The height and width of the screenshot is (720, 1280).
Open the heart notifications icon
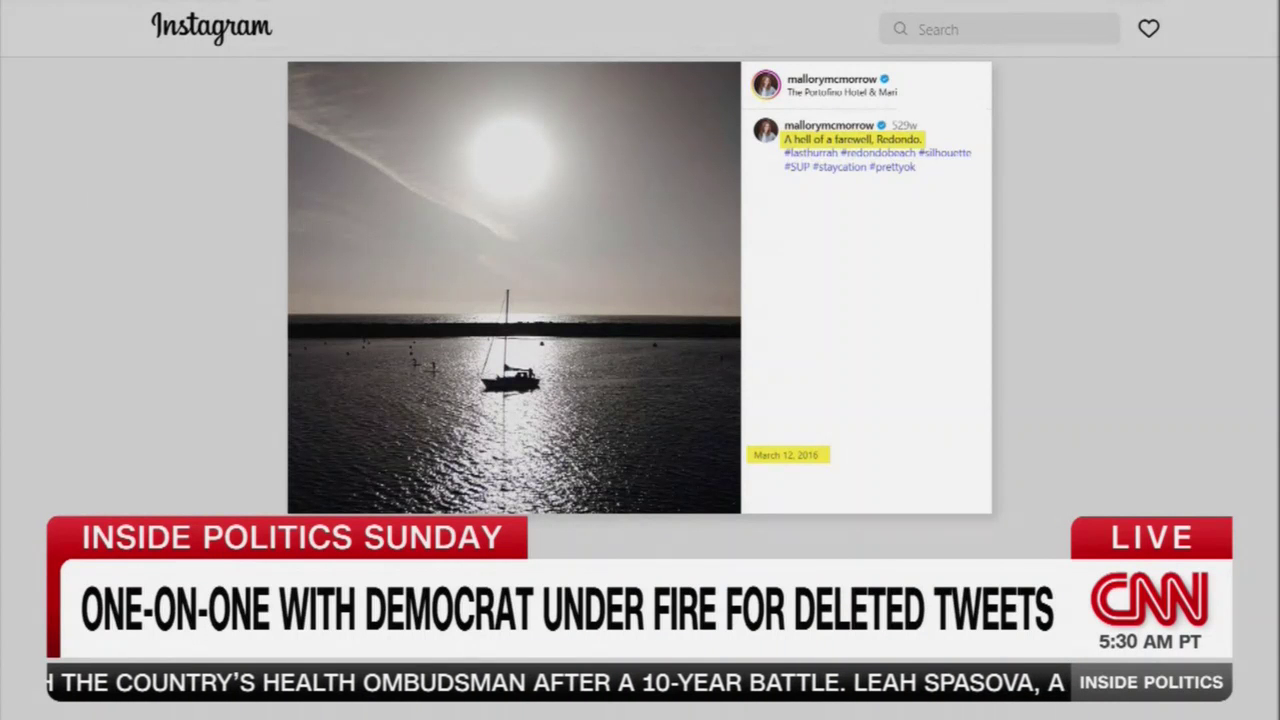click(1148, 29)
